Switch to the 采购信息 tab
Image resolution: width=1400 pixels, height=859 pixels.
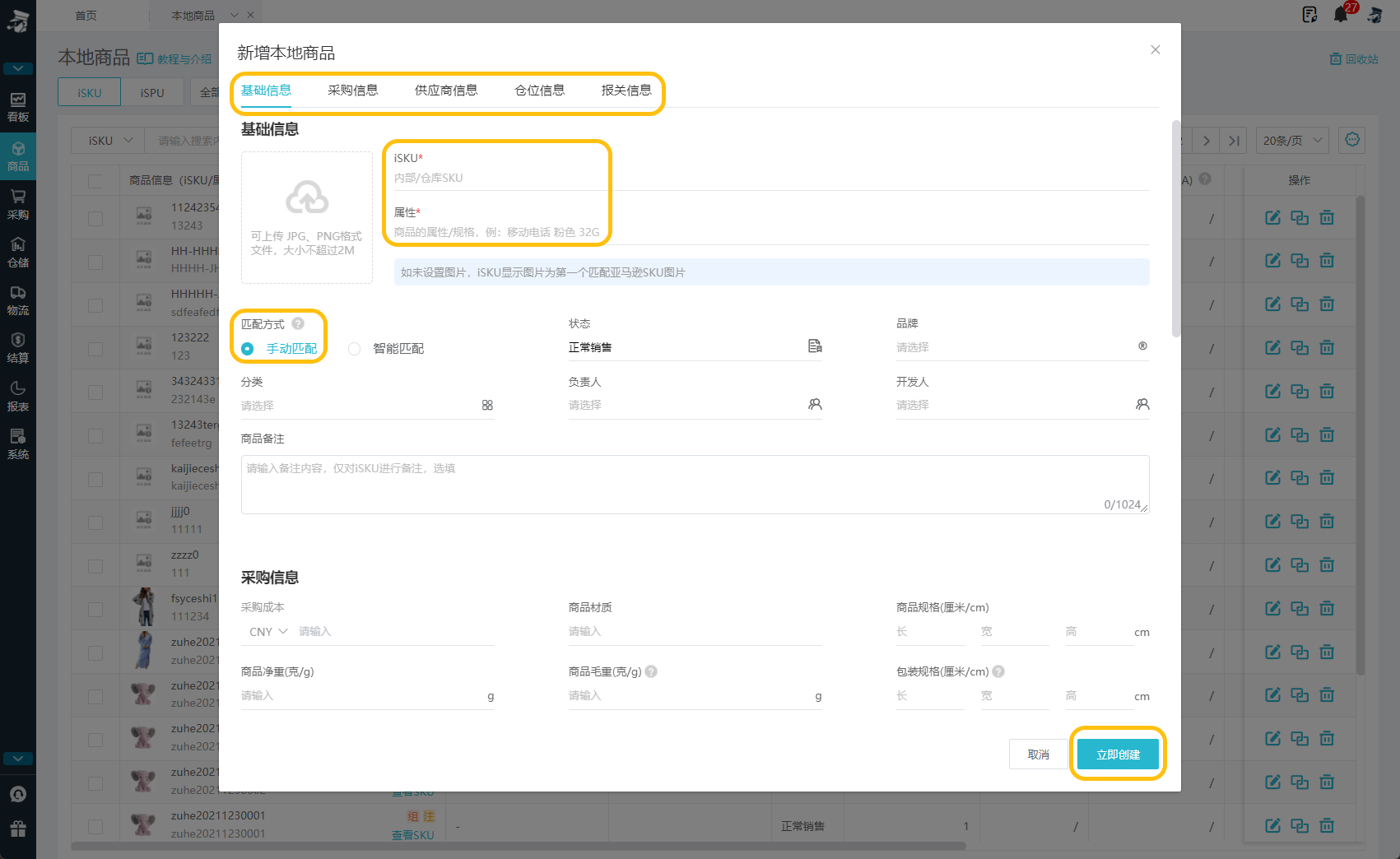(352, 91)
